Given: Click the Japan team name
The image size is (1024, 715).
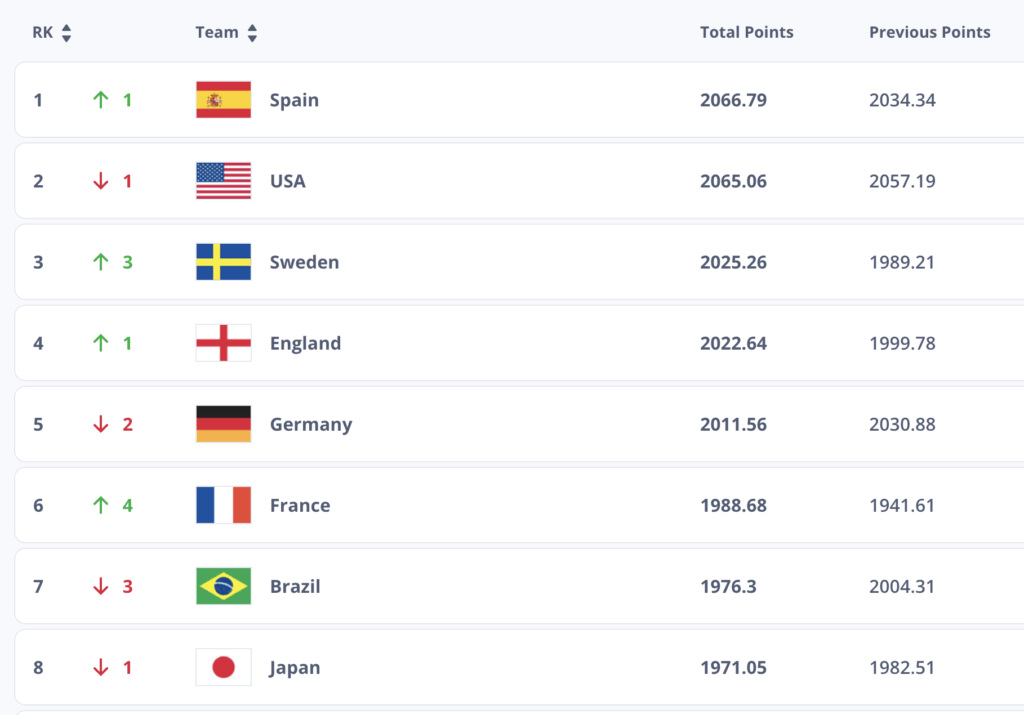Looking at the screenshot, I should (295, 668).
